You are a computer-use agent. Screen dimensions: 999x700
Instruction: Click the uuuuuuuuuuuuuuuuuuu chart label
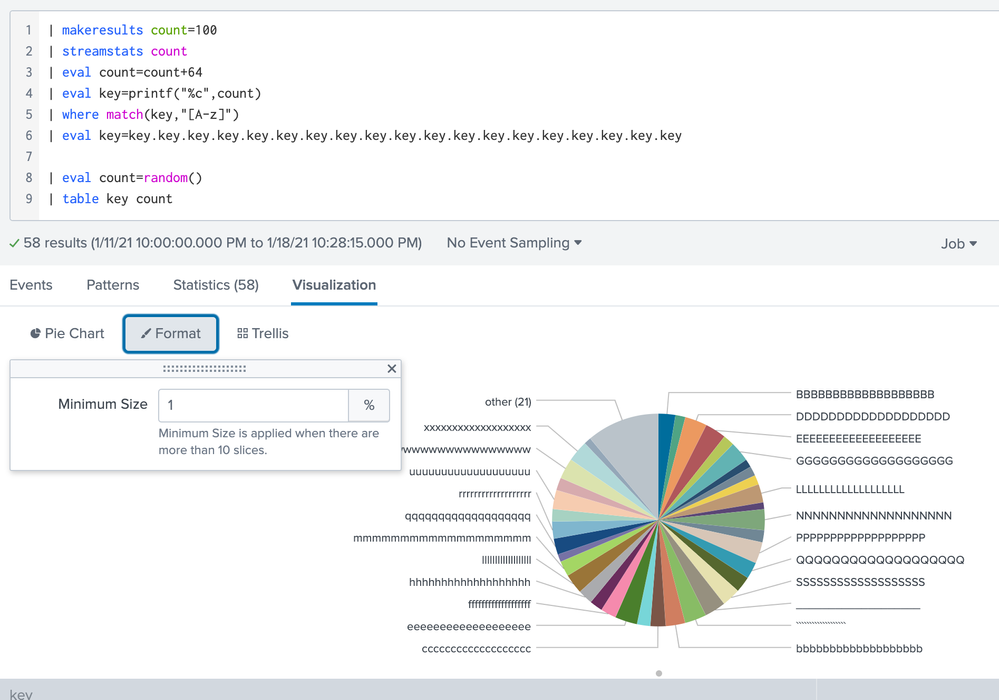tap(470, 472)
